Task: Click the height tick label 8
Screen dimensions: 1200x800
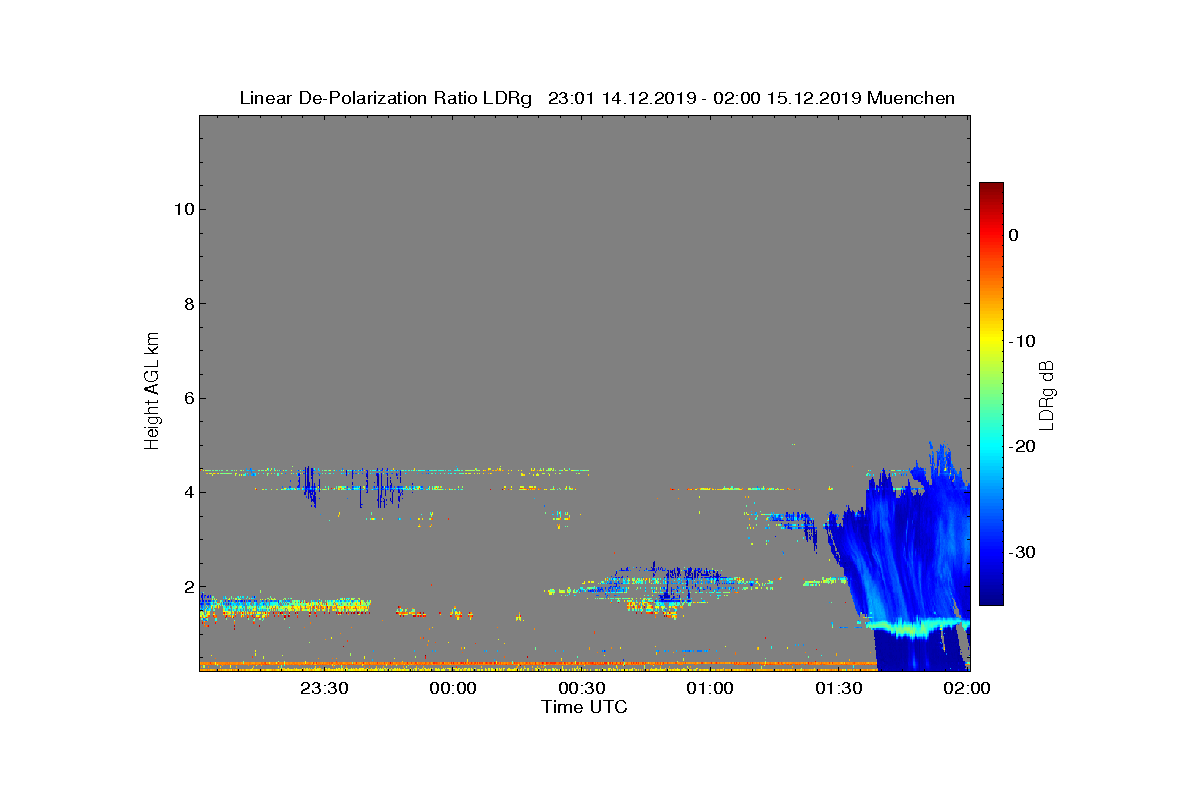Action: (187, 304)
